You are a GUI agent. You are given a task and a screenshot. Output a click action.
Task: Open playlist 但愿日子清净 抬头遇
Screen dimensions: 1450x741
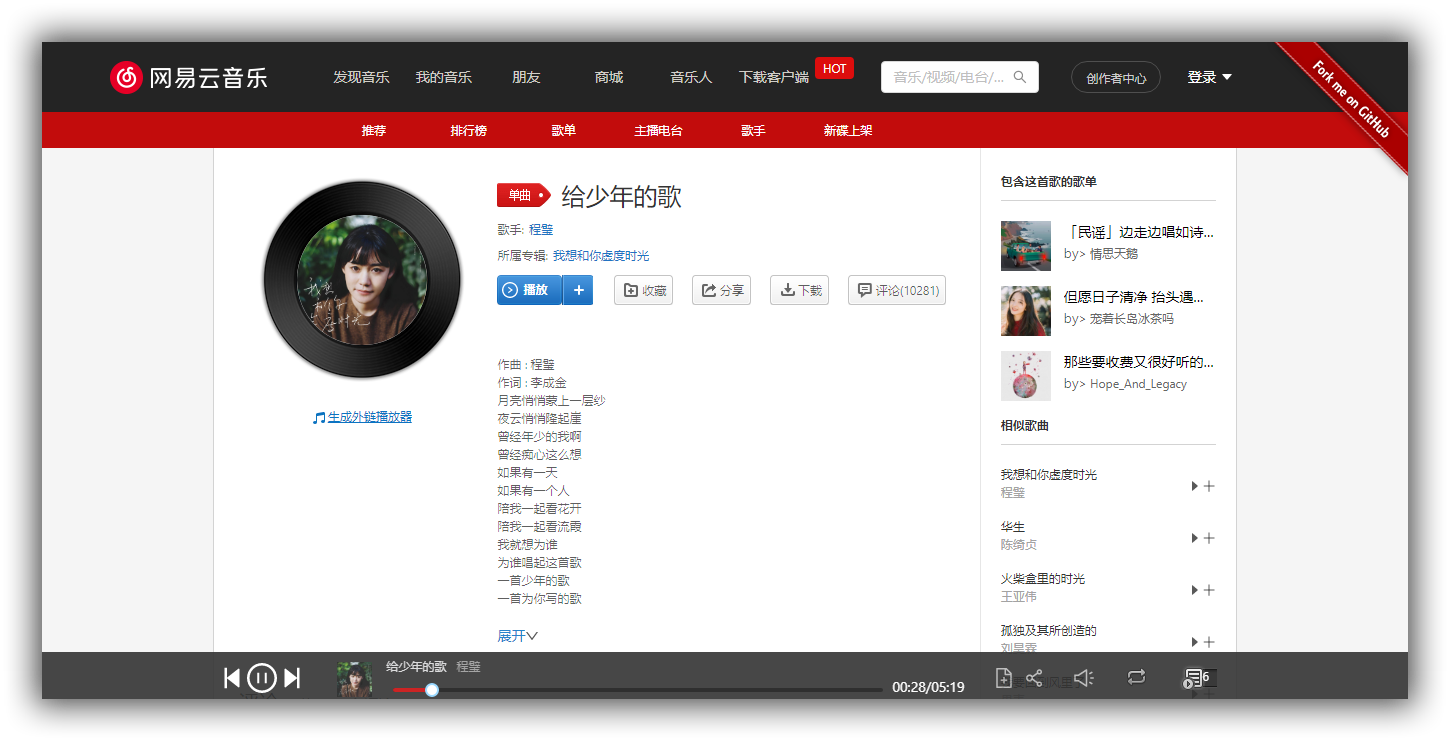pyautogui.click(x=1134, y=297)
